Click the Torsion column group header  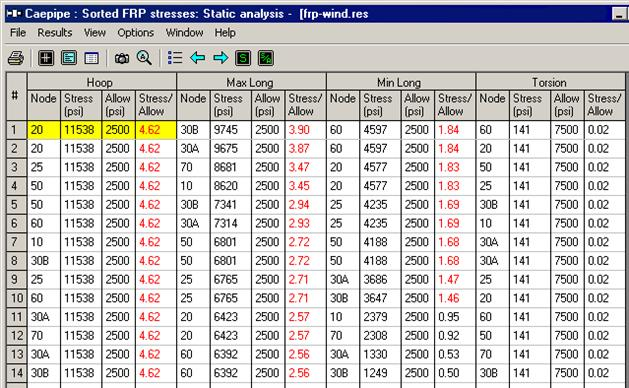550,82
